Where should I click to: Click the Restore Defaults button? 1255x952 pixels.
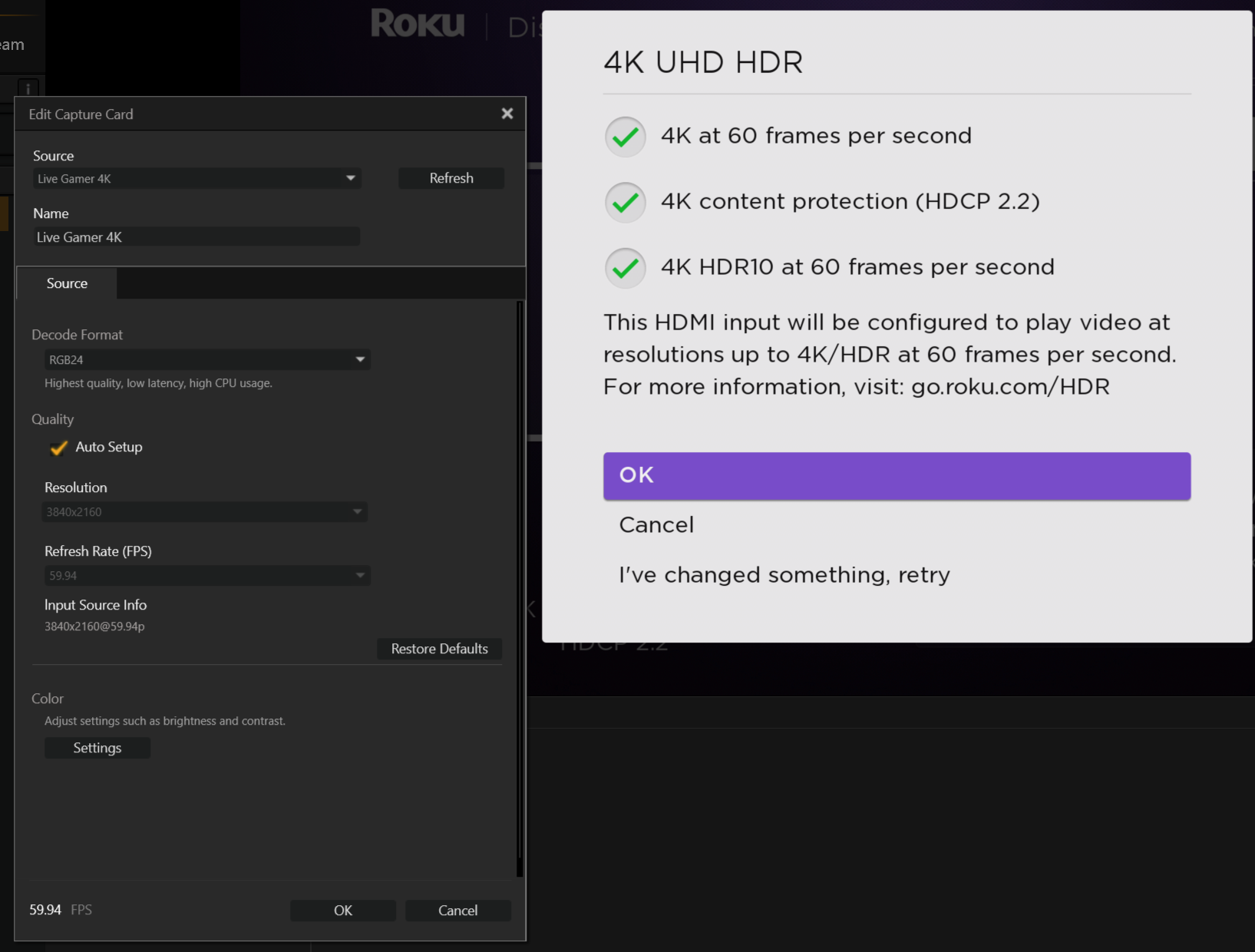tap(439, 649)
